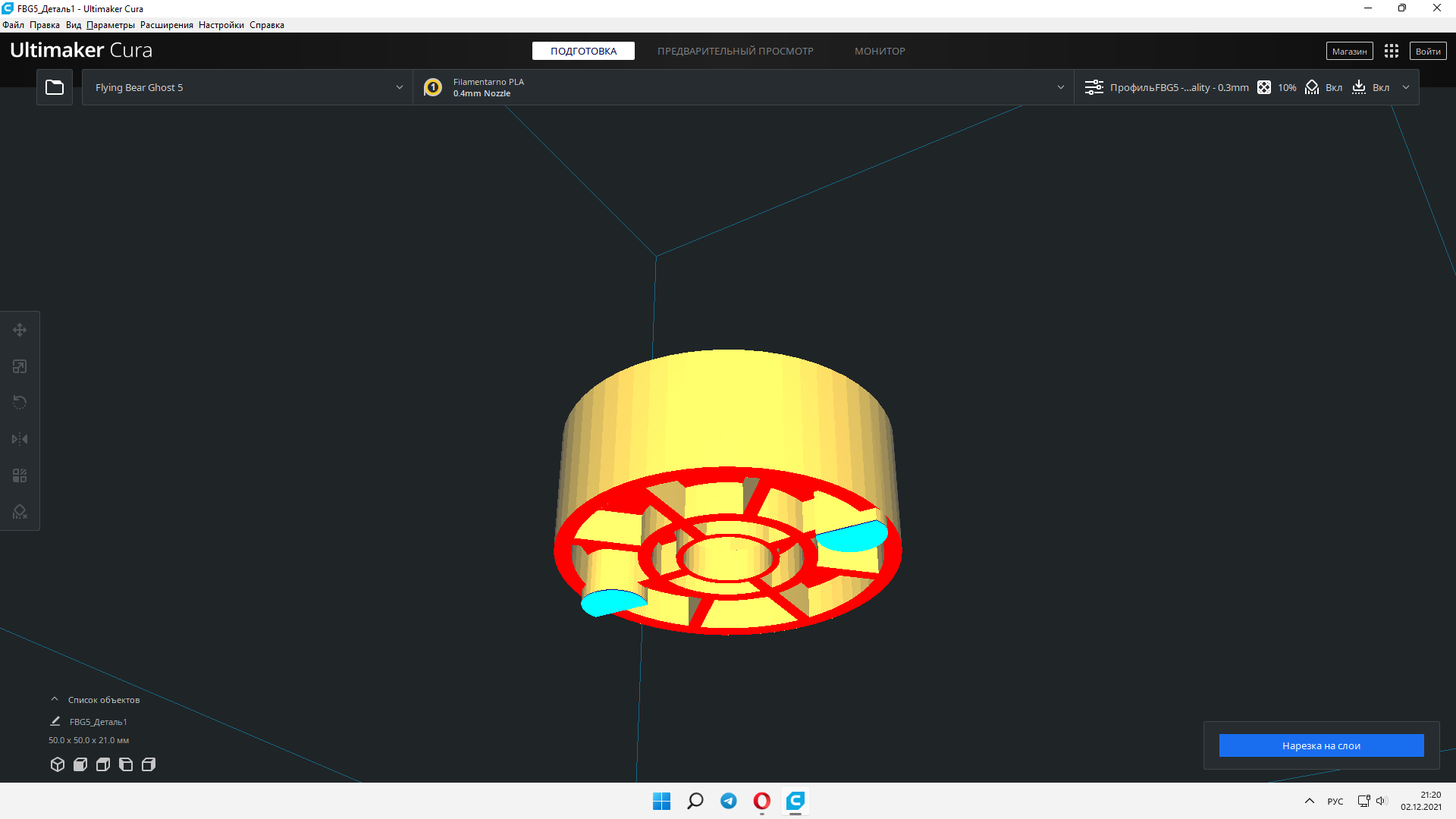1456x819 pixels.
Task: Select the Mirror tool icon in sidebar
Action: [x=19, y=438]
